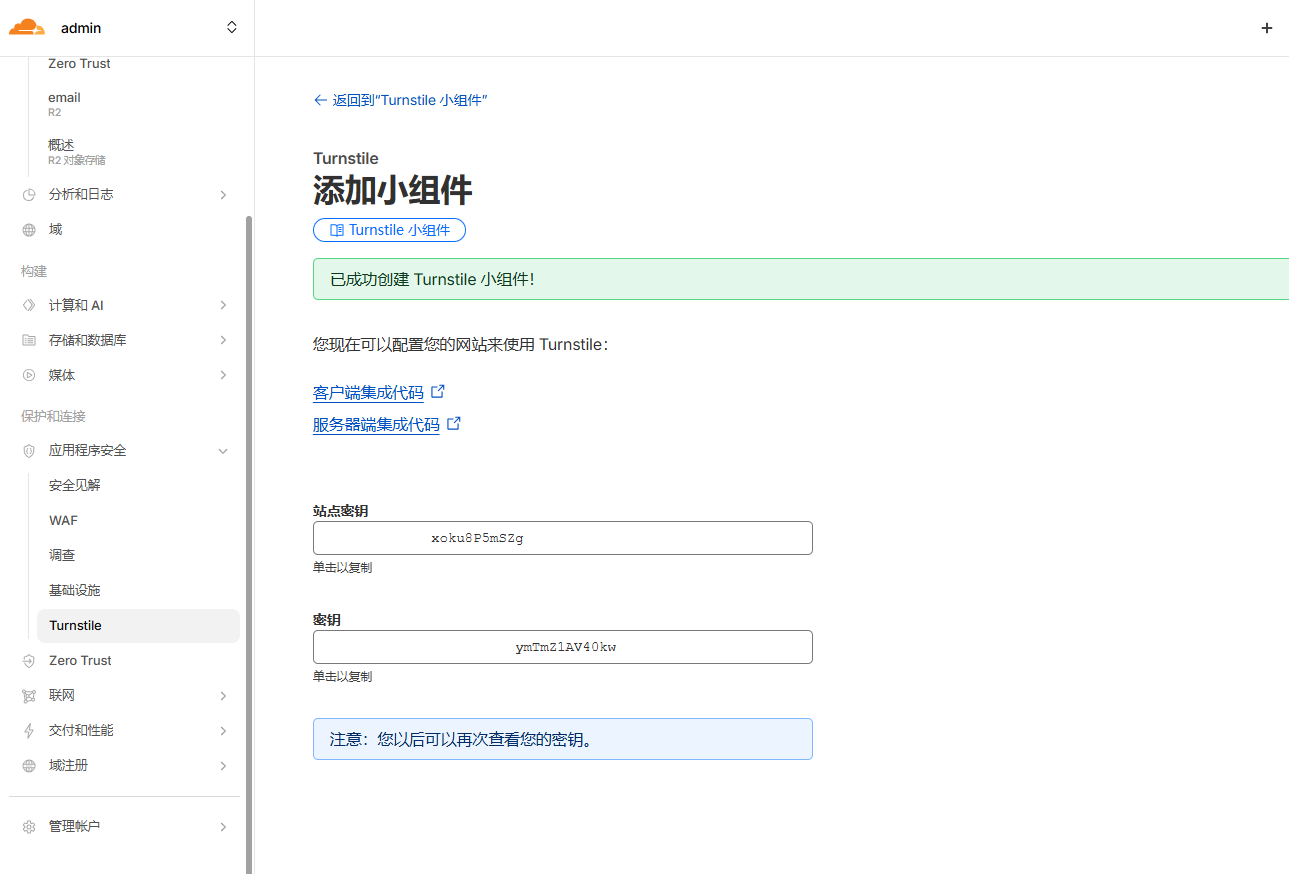Click the globe icon beside 域
The height and width of the screenshot is (874, 1289).
tap(29, 230)
